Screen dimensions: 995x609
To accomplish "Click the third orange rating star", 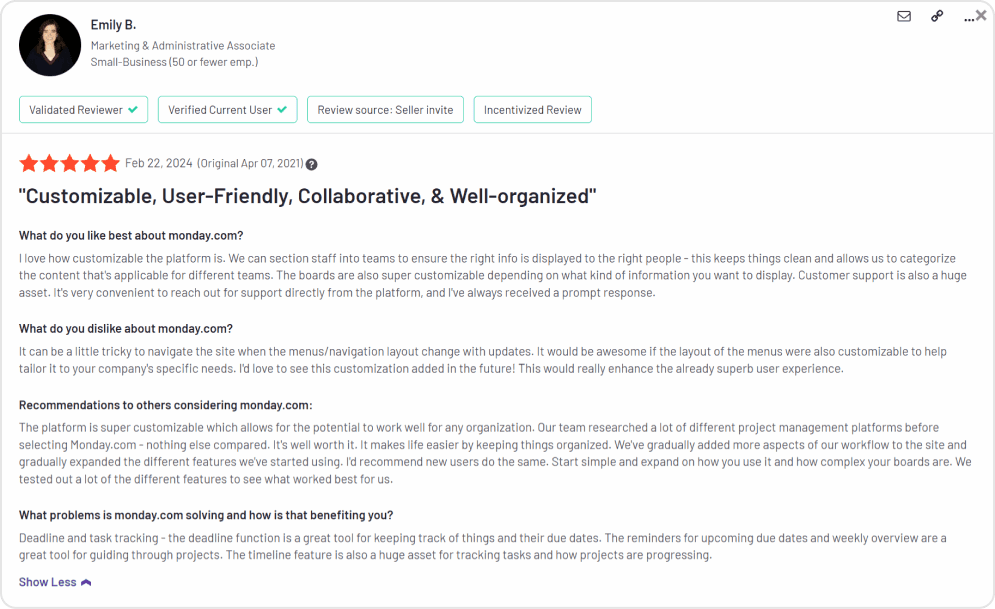I will (69, 163).
